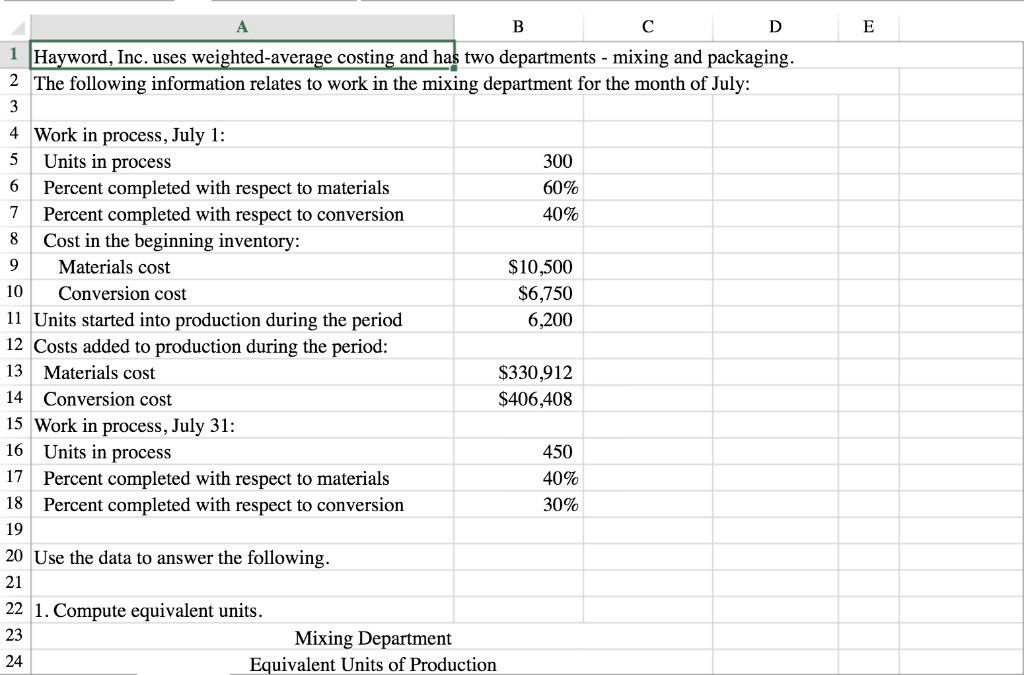Image resolution: width=1024 pixels, height=675 pixels.
Task: Select column C header
Action: (x=647, y=27)
